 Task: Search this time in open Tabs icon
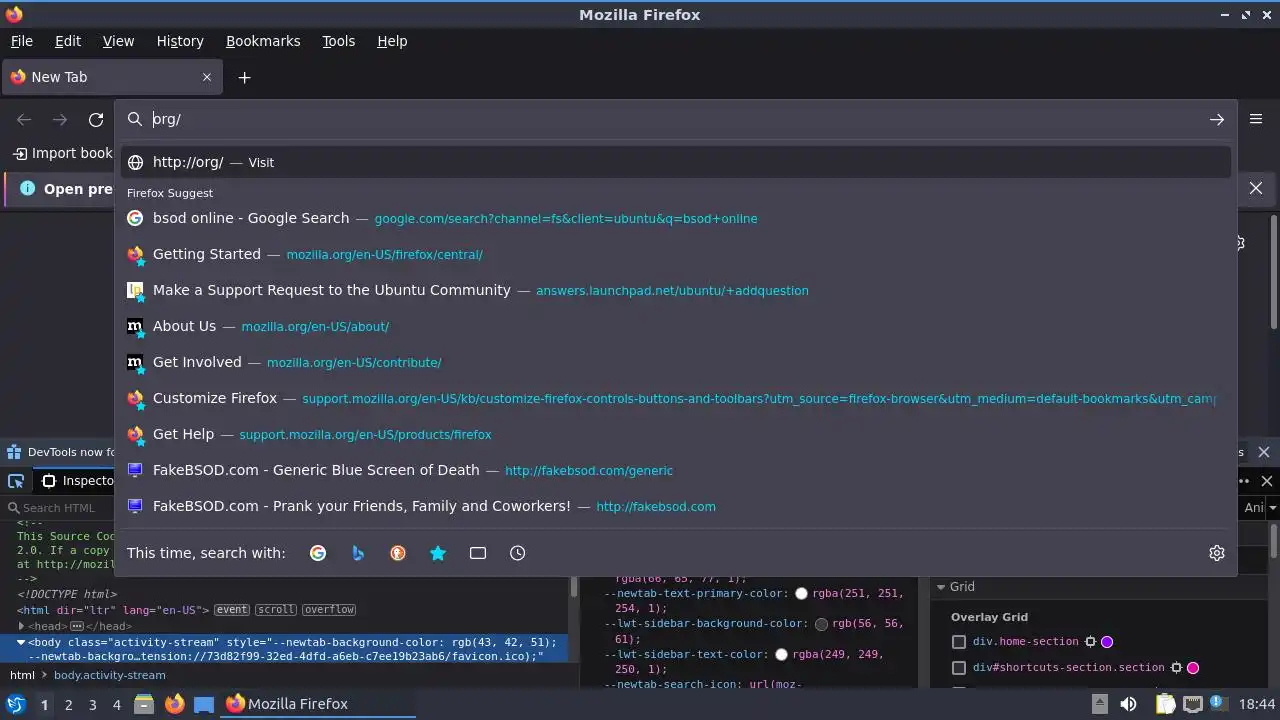tap(478, 553)
